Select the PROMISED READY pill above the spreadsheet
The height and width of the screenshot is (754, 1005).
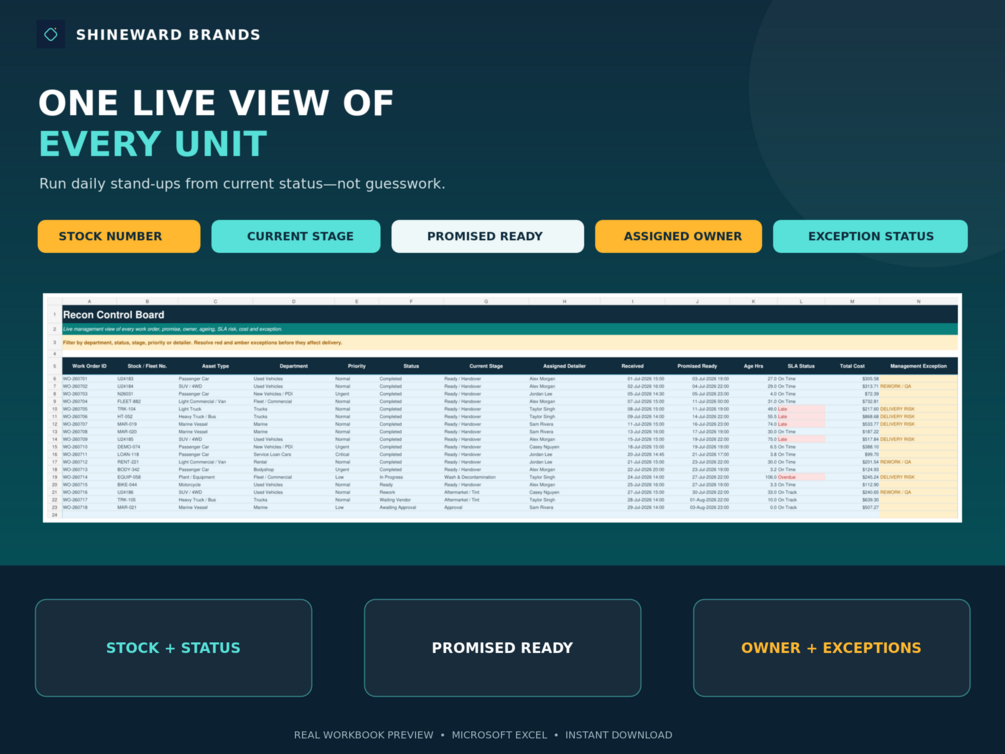tap(488, 236)
